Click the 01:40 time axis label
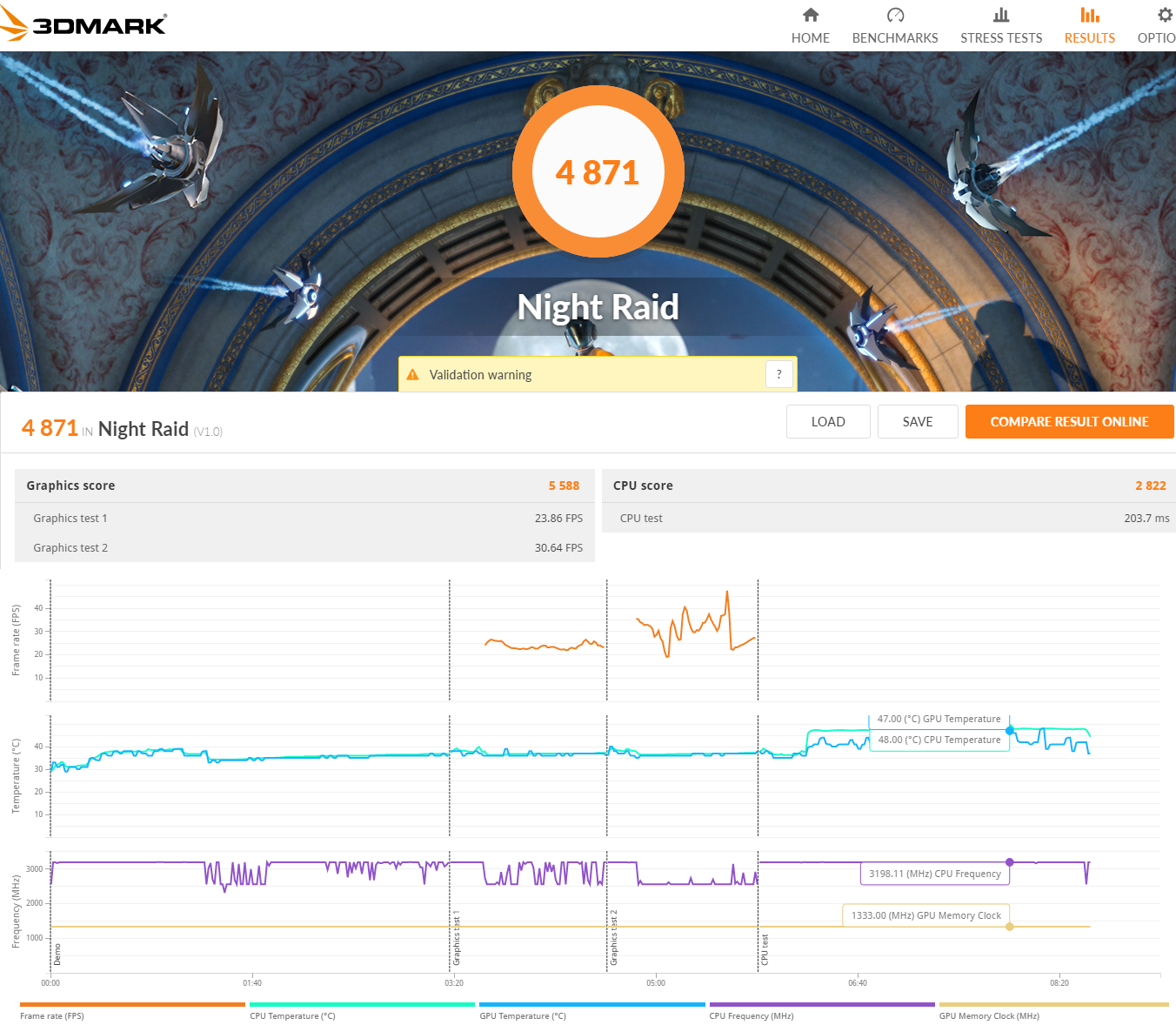 (x=252, y=983)
